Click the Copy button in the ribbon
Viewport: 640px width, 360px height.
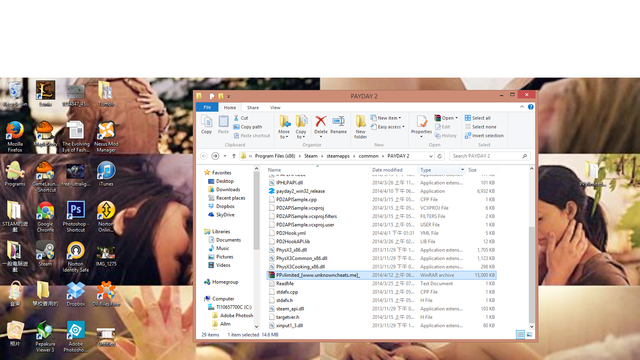tap(207, 124)
